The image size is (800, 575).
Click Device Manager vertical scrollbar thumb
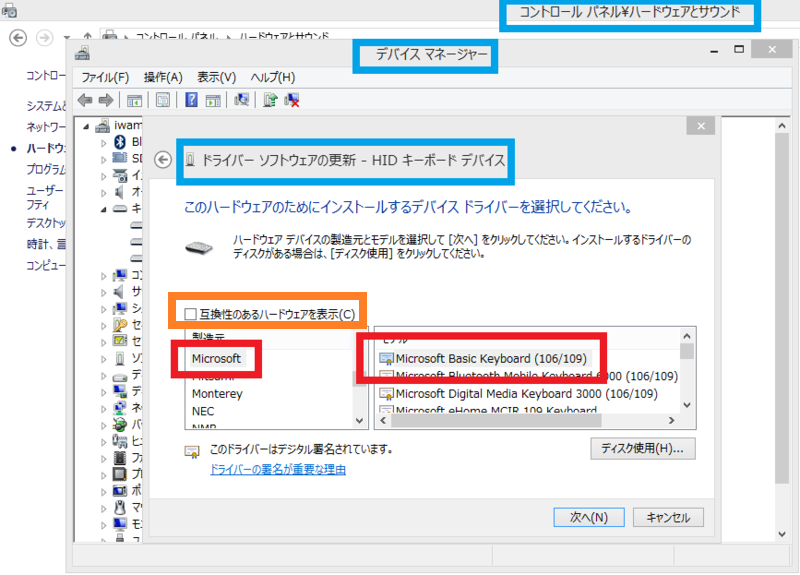[782, 308]
